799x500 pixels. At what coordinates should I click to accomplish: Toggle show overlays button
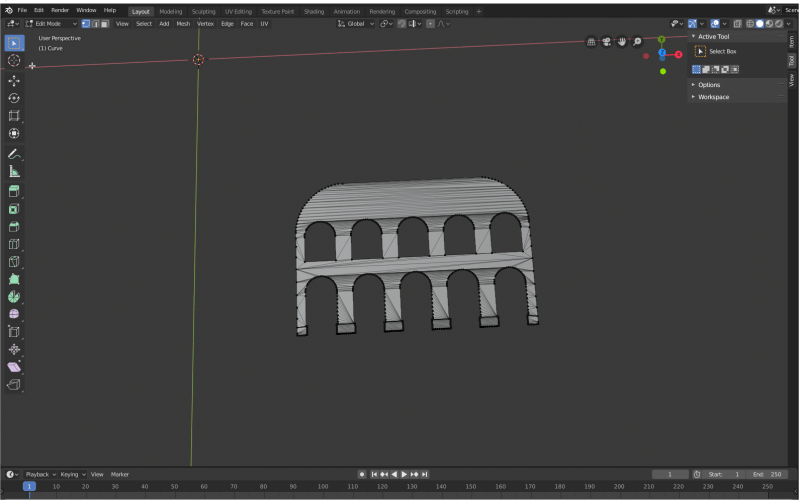[715, 23]
